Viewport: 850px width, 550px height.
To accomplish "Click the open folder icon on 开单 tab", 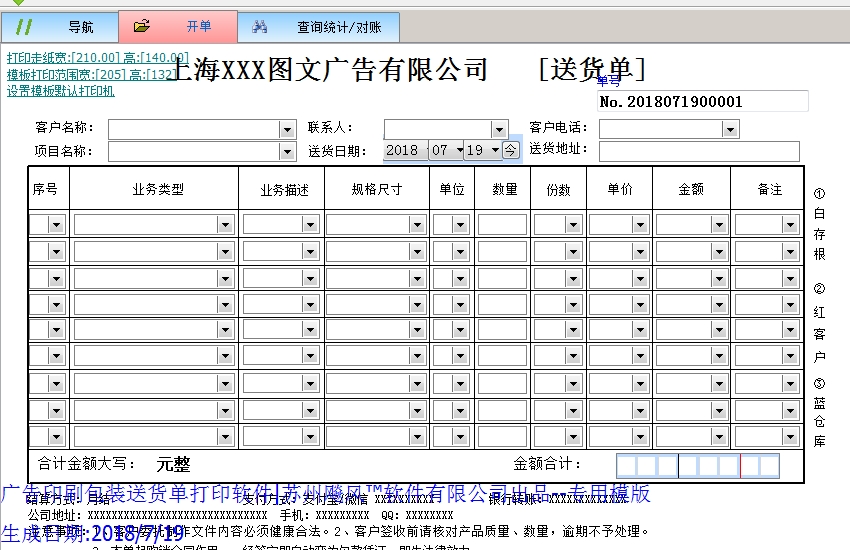I will 142,27.
